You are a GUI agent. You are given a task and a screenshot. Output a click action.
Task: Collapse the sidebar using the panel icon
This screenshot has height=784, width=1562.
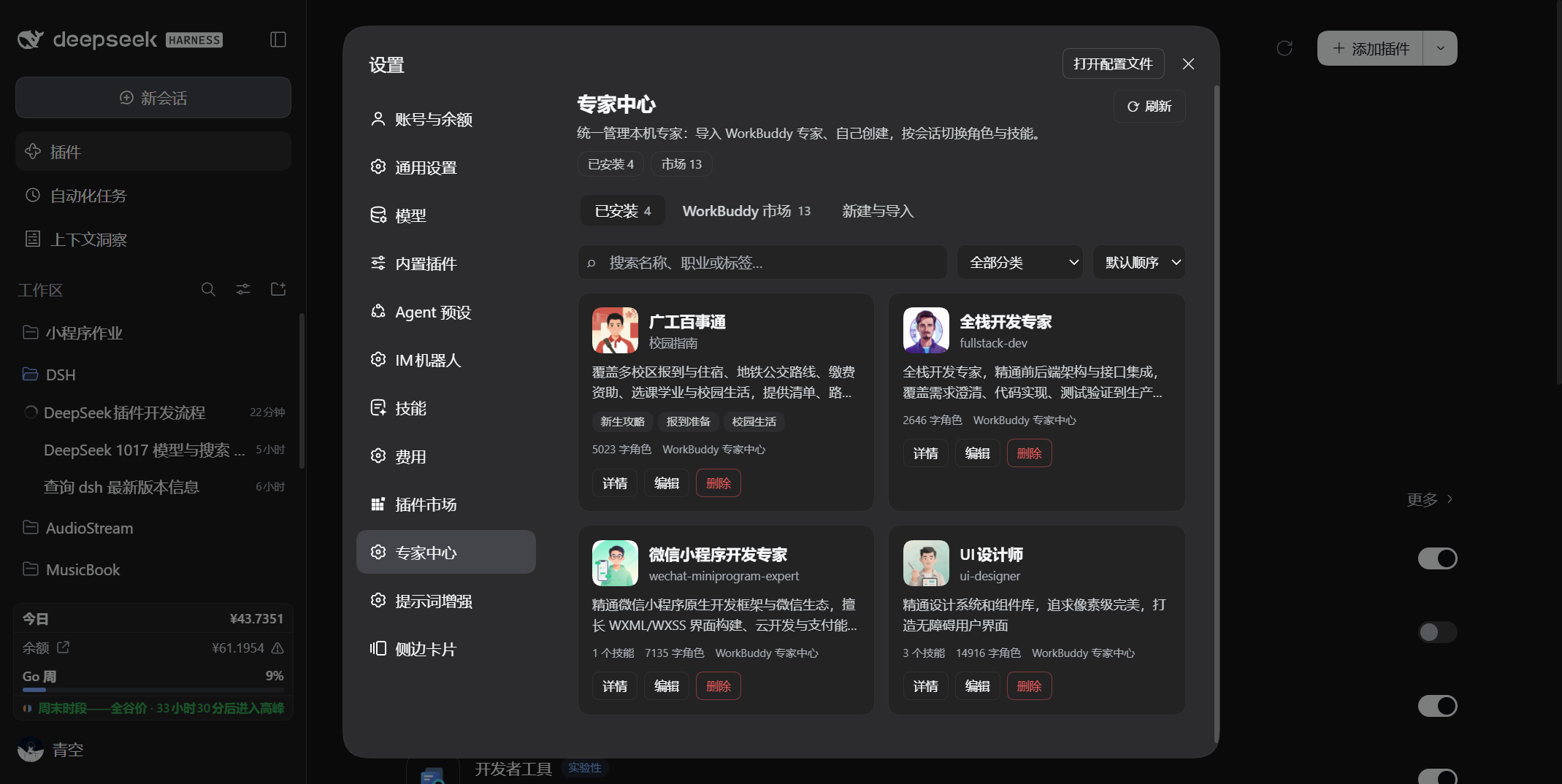click(278, 39)
